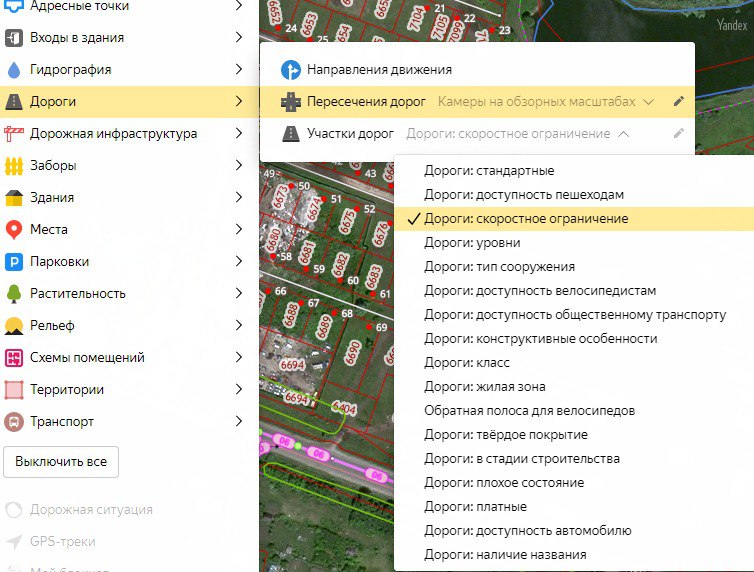The image size is (754, 572).
Task: Click the Растительность category label
Action: (x=77, y=294)
